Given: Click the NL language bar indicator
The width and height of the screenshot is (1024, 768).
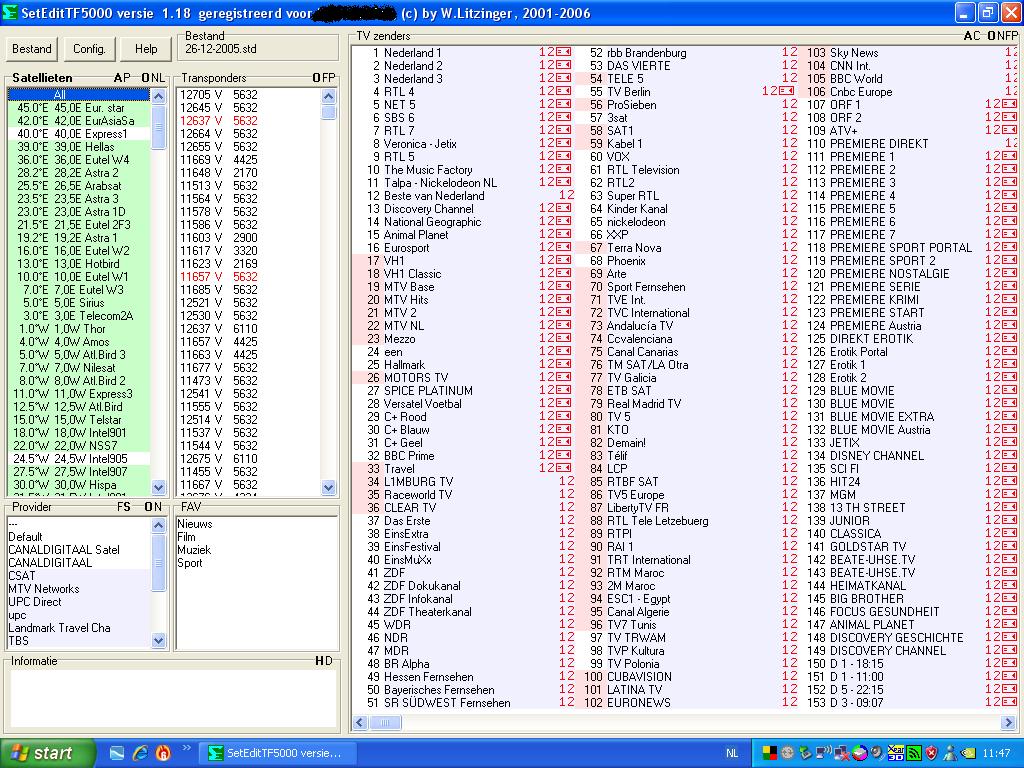Looking at the screenshot, I should [x=732, y=753].
